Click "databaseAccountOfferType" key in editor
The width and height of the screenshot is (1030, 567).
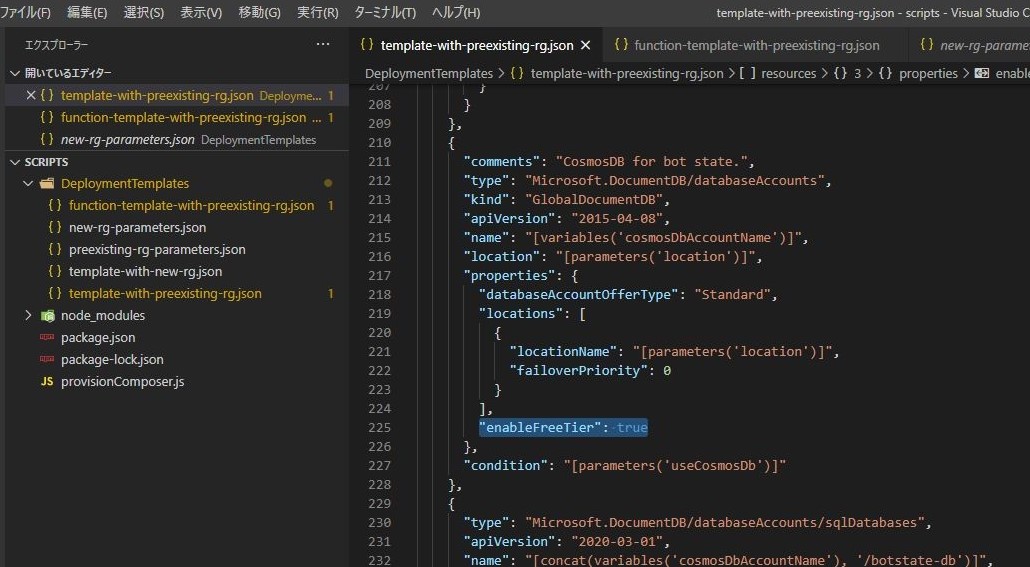pyautogui.click(x=579, y=295)
